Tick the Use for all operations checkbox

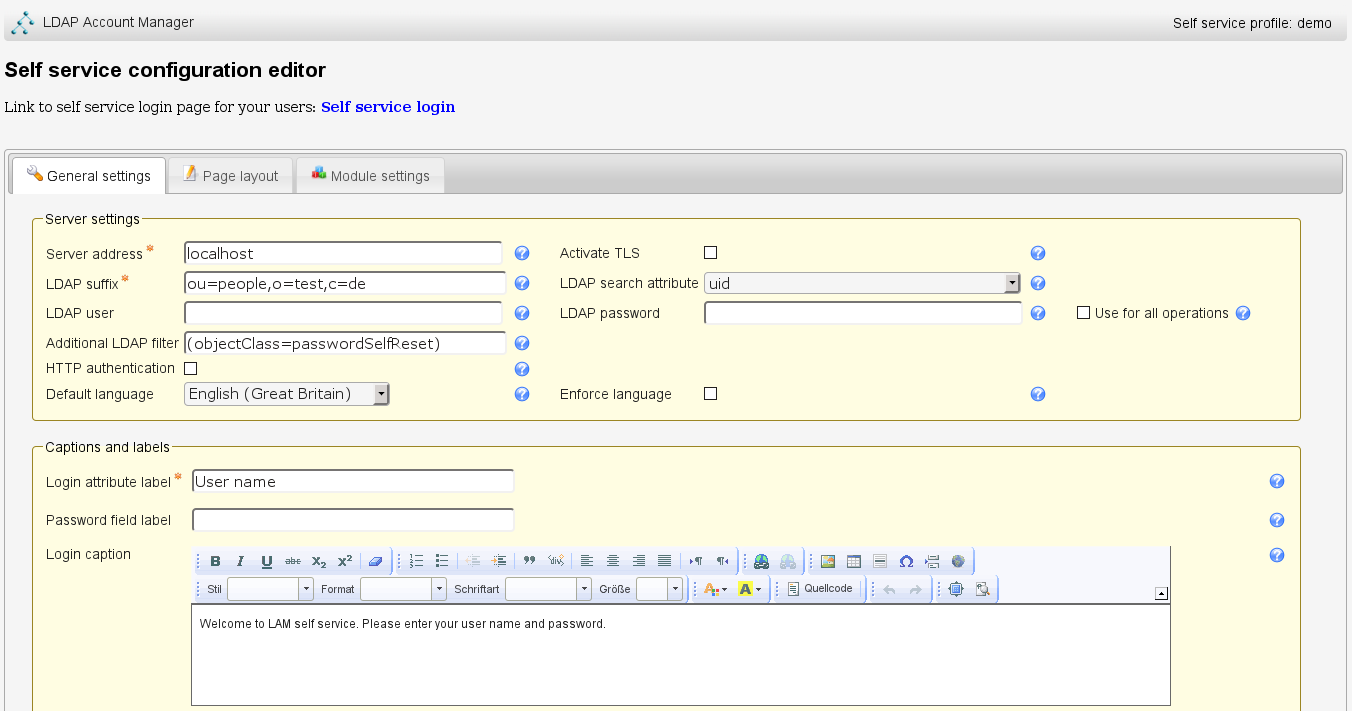tap(1083, 313)
